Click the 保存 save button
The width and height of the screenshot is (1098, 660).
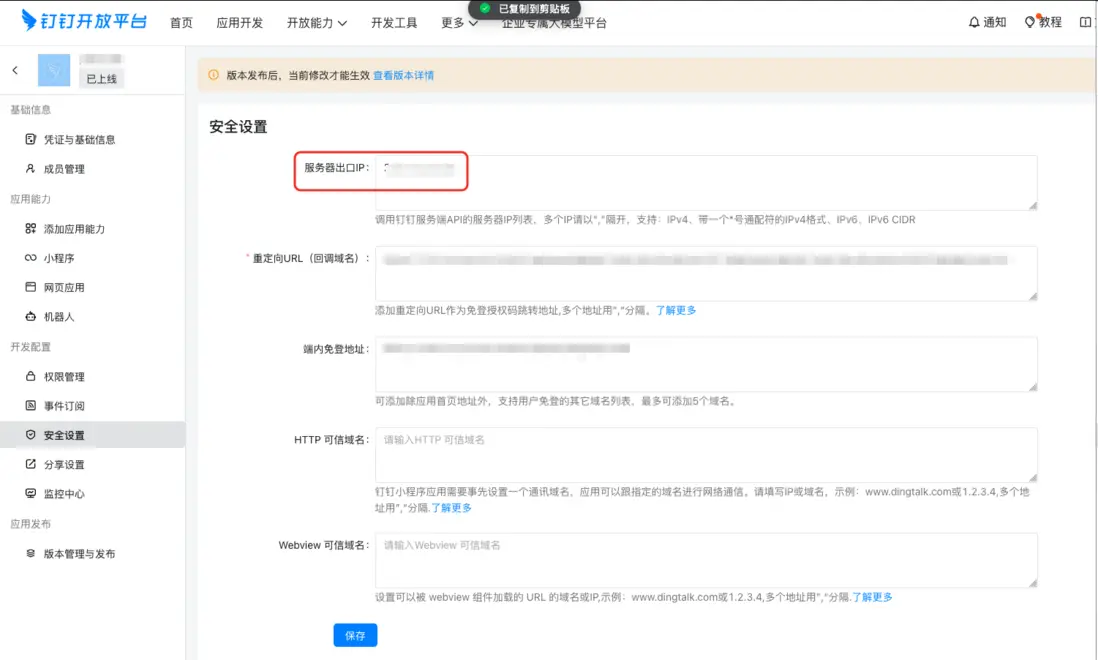coord(355,635)
